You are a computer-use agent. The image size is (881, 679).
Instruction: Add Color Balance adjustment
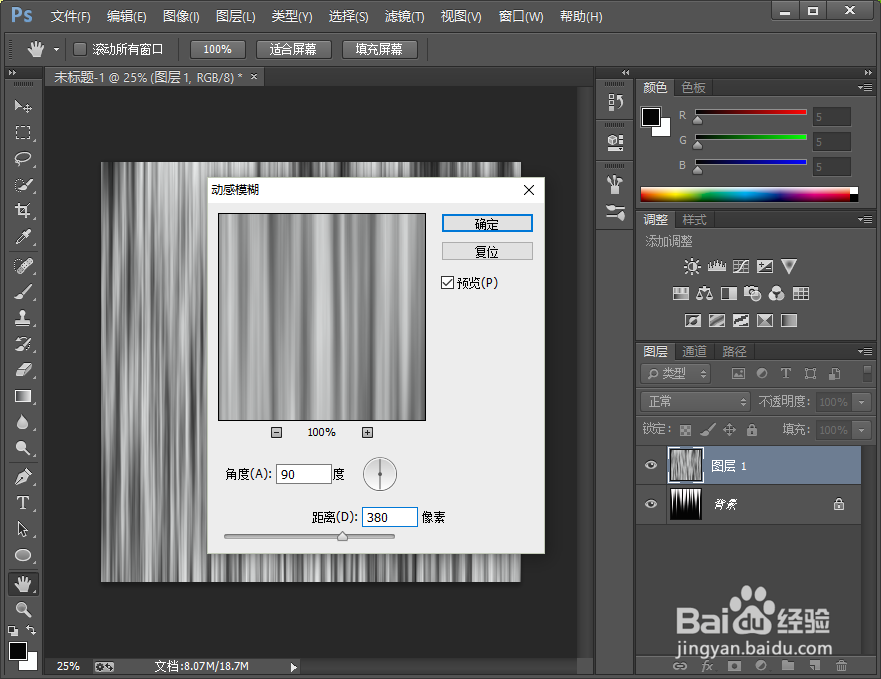[704, 293]
